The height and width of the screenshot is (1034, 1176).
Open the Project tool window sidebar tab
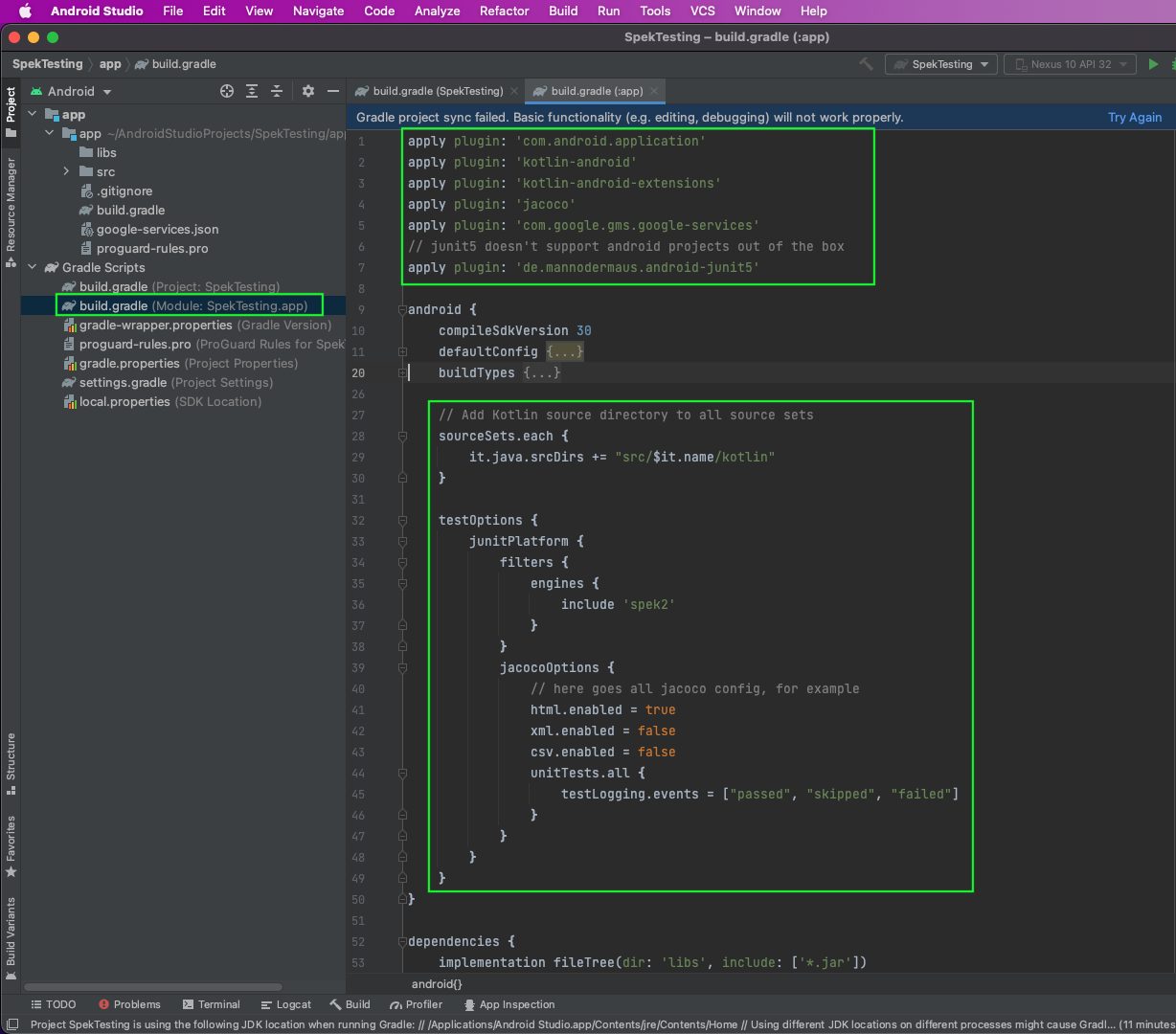pyautogui.click(x=11, y=113)
